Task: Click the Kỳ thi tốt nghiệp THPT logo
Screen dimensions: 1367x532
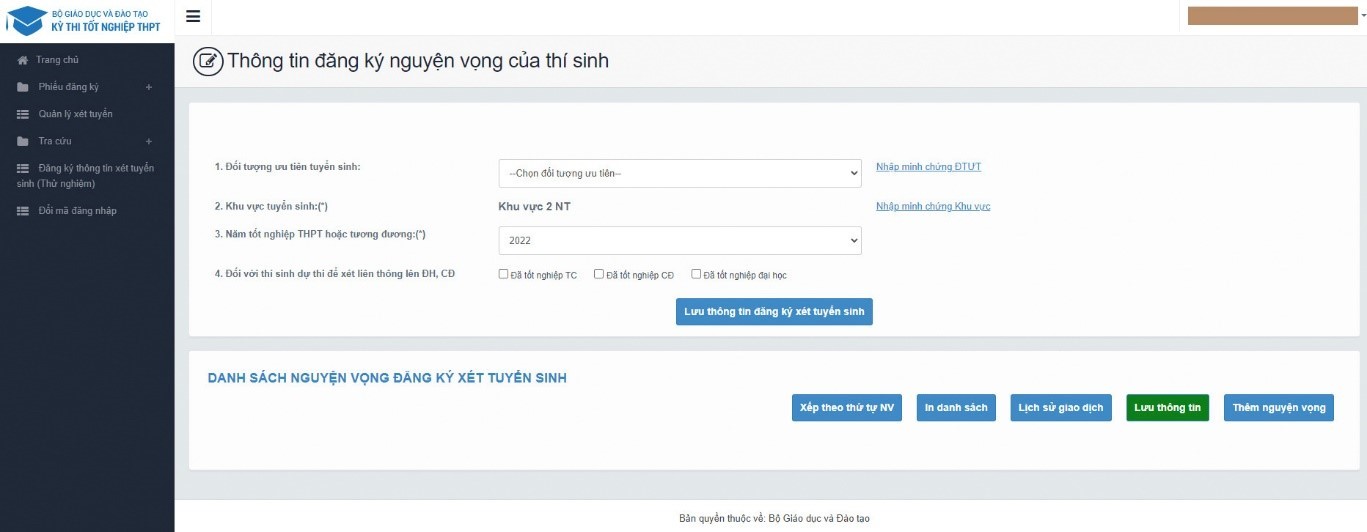Action: point(84,19)
